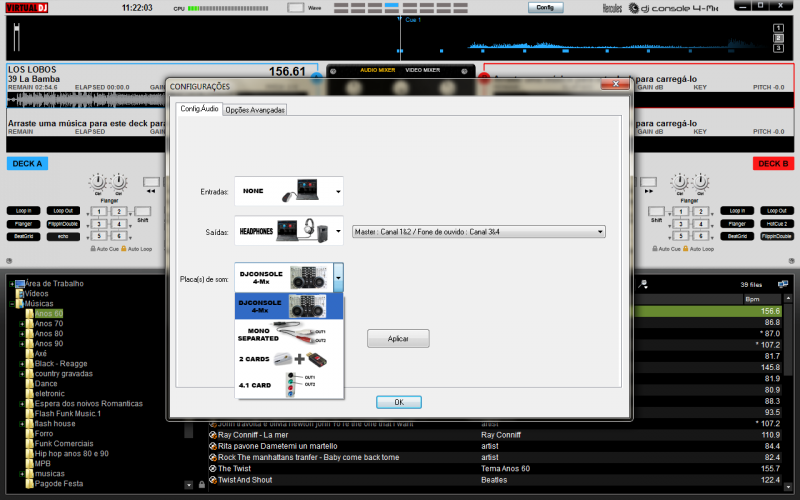Select the Forro folder
Image resolution: width=800 pixels, height=500 pixels.
pyautogui.click(x=44, y=434)
